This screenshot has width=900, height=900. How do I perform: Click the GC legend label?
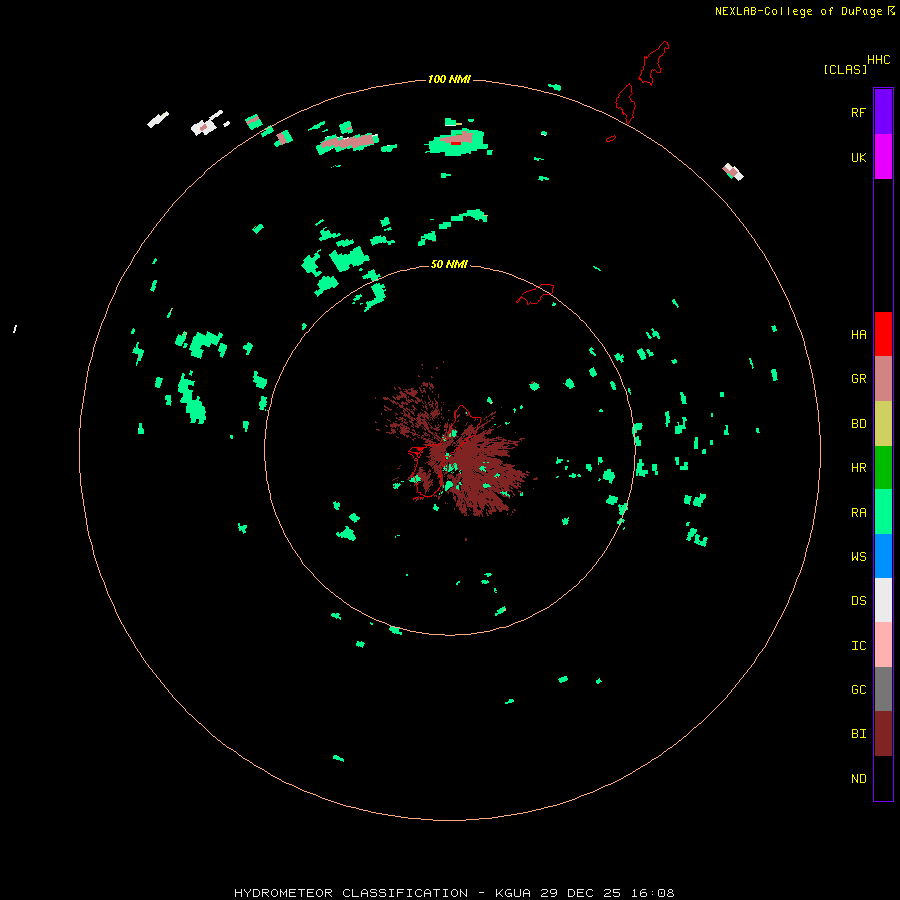coord(858,690)
